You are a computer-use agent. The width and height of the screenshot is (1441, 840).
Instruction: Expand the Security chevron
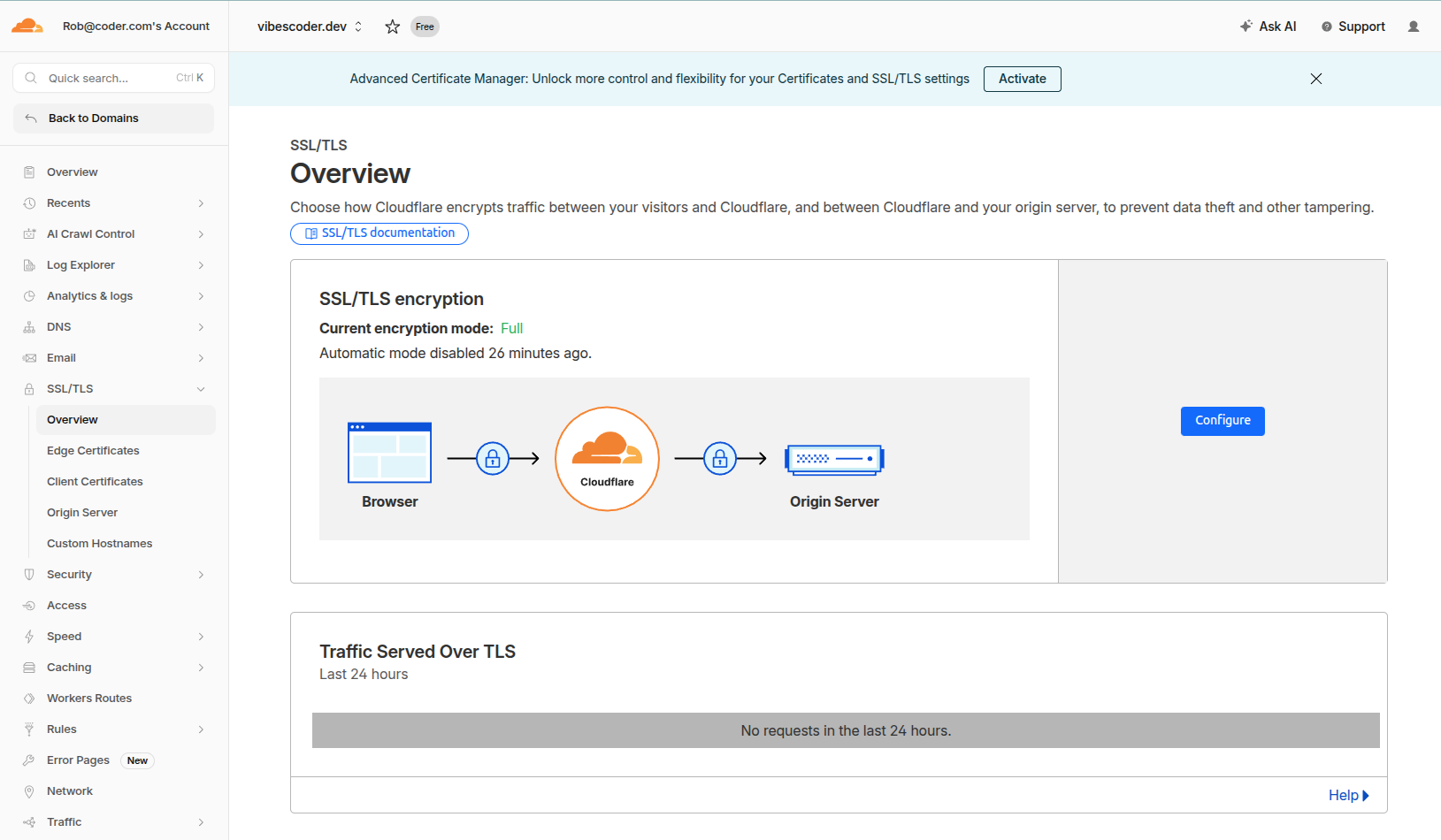click(201, 575)
